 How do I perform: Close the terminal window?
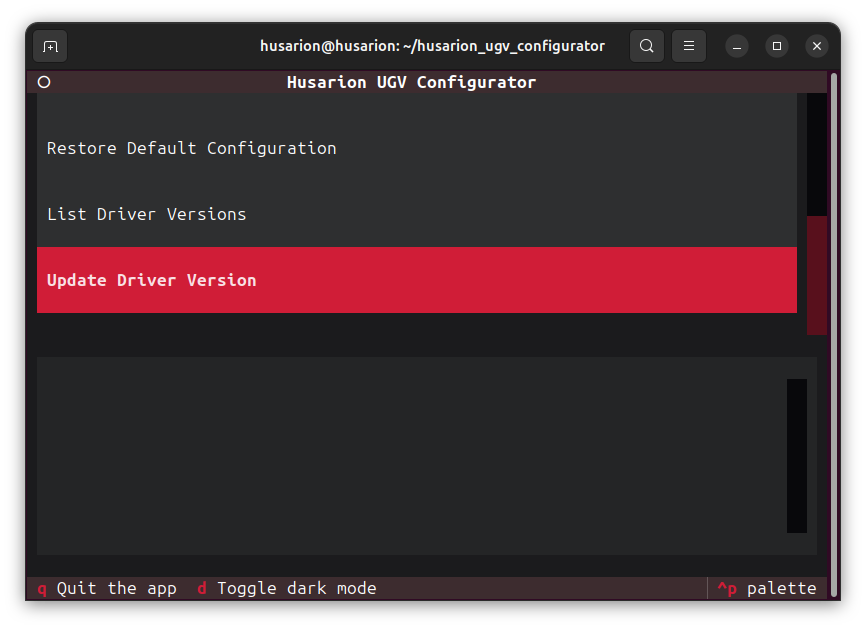tap(817, 46)
